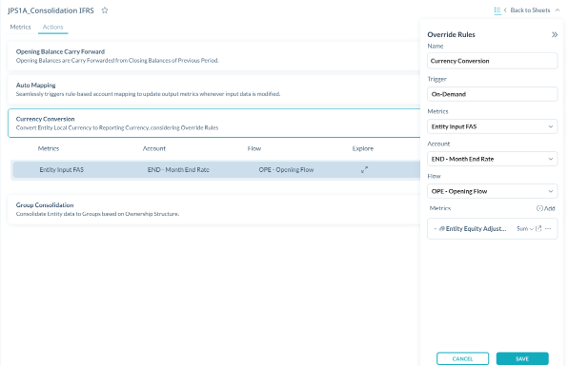The image size is (568, 366).
Task: Change the Sum aggregation dropdown
Action: coord(525,229)
